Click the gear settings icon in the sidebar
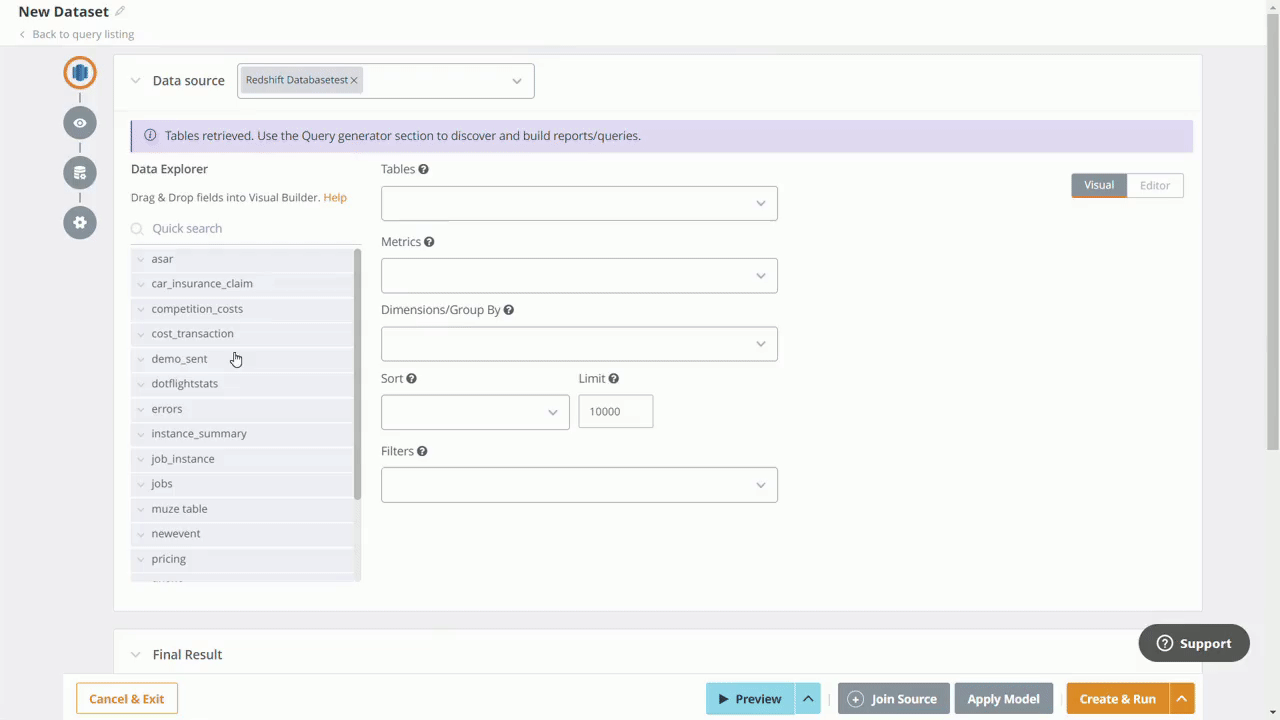This screenshot has height=720, width=1280. [79, 222]
